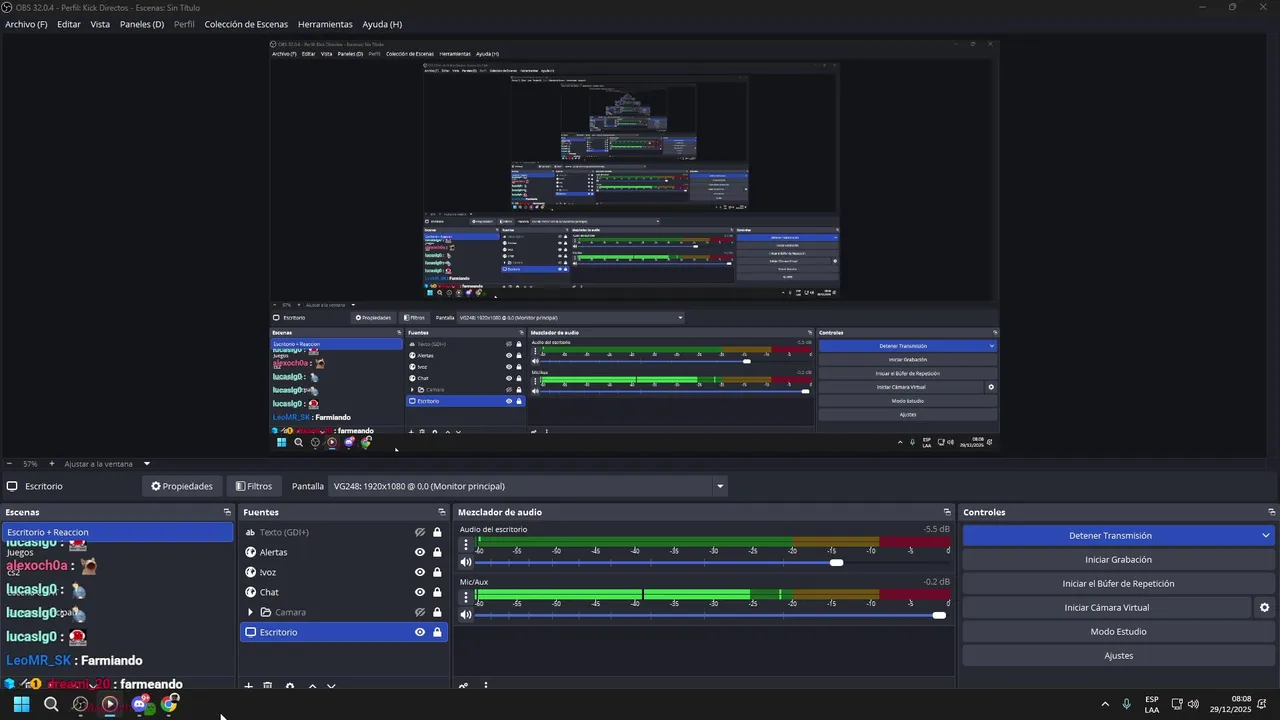Open options menu for Mic/Aux
This screenshot has height=720, width=1280.
pos(465,597)
